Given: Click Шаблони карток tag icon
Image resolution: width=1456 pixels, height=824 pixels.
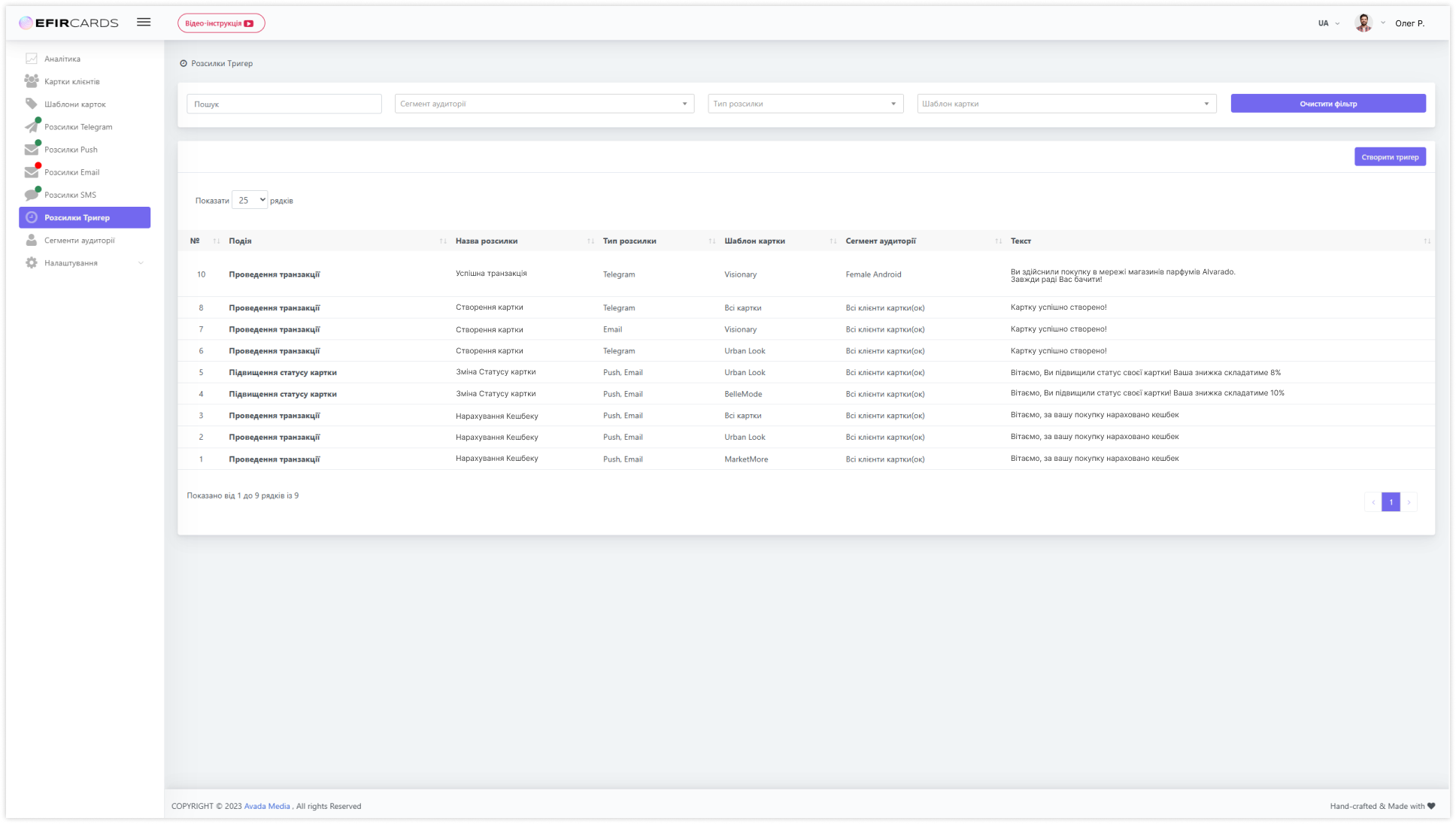Looking at the screenshot, I should 32,104.
